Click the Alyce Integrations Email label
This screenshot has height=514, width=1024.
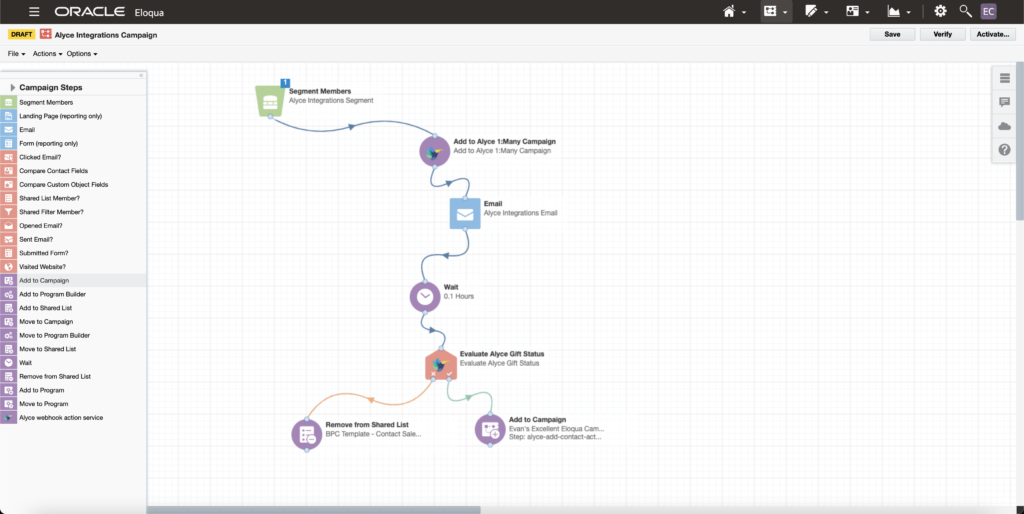pos(520,213)
